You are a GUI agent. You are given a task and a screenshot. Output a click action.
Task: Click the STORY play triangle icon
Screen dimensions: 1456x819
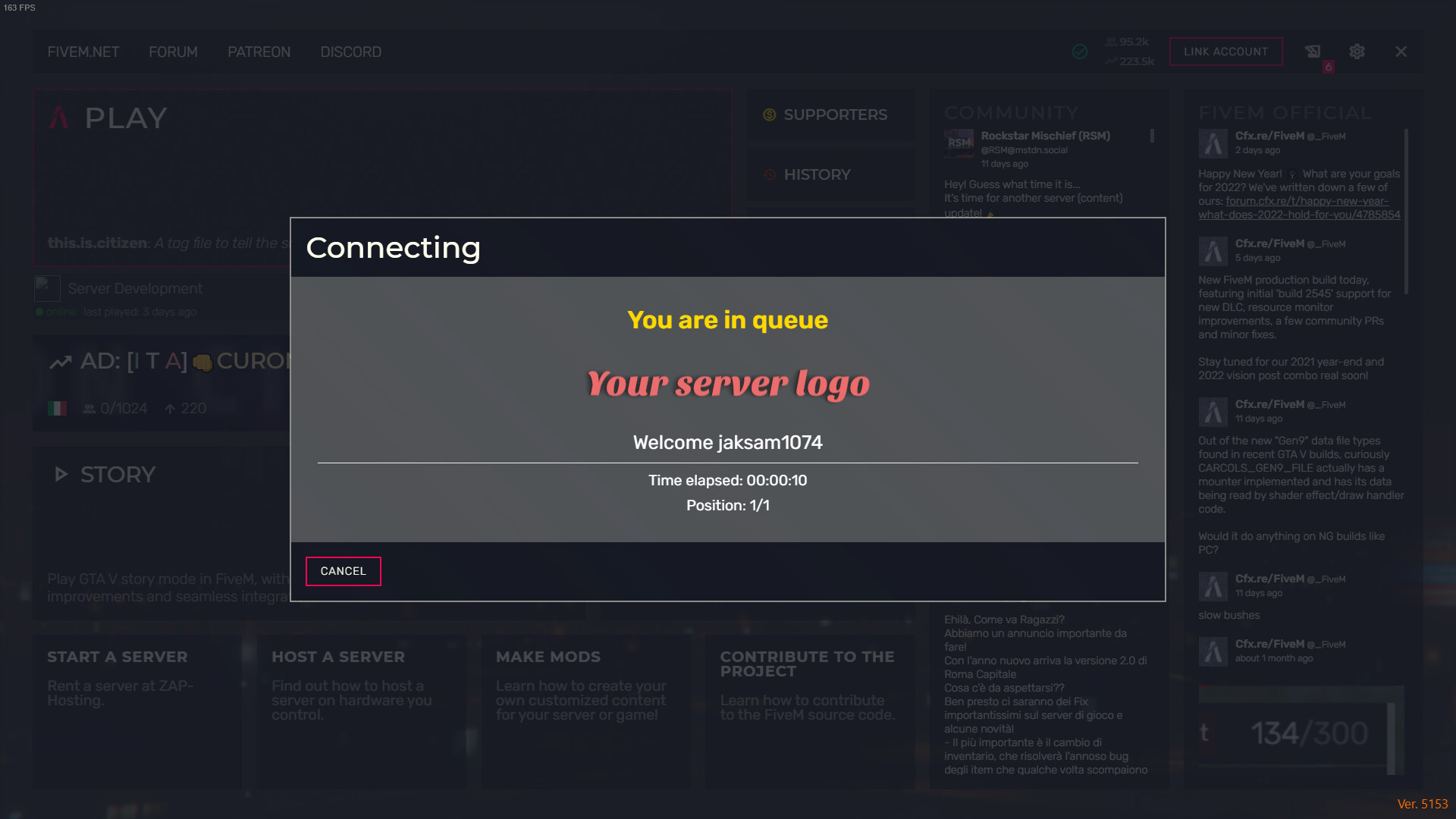click(61, 475)
